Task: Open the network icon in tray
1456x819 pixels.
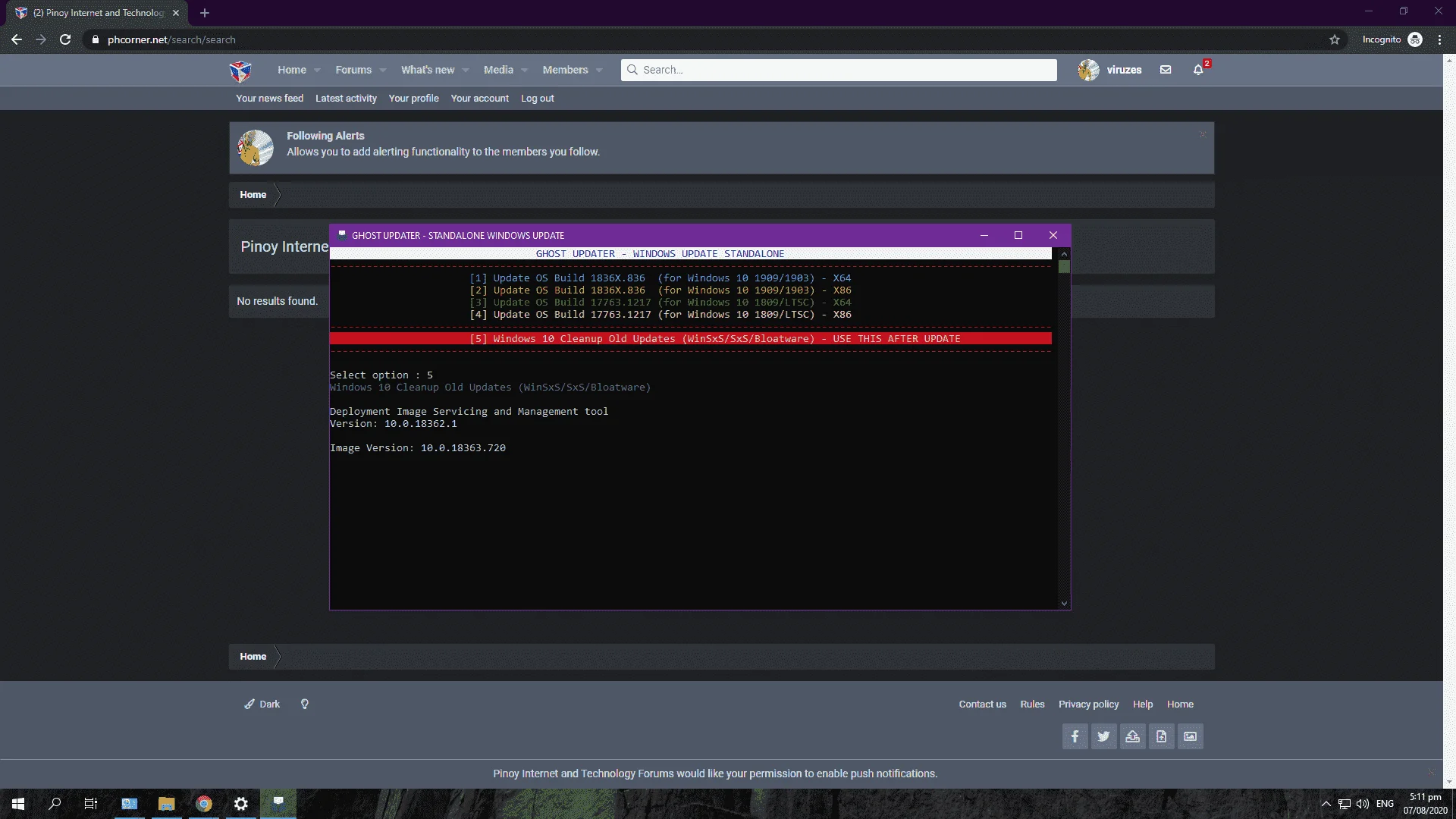Action: click(x=1345, y=804)
